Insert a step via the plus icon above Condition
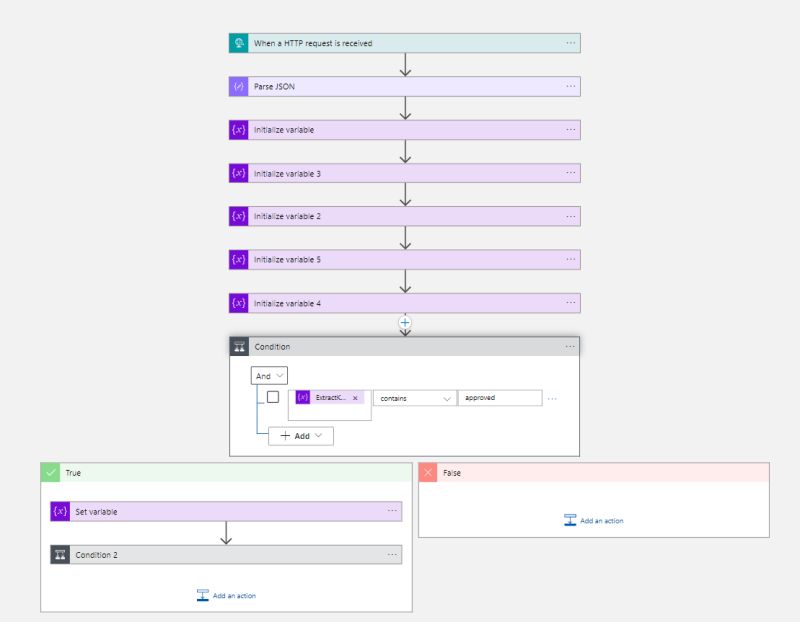Screen dimensions: 800x622 pos(405,322)
